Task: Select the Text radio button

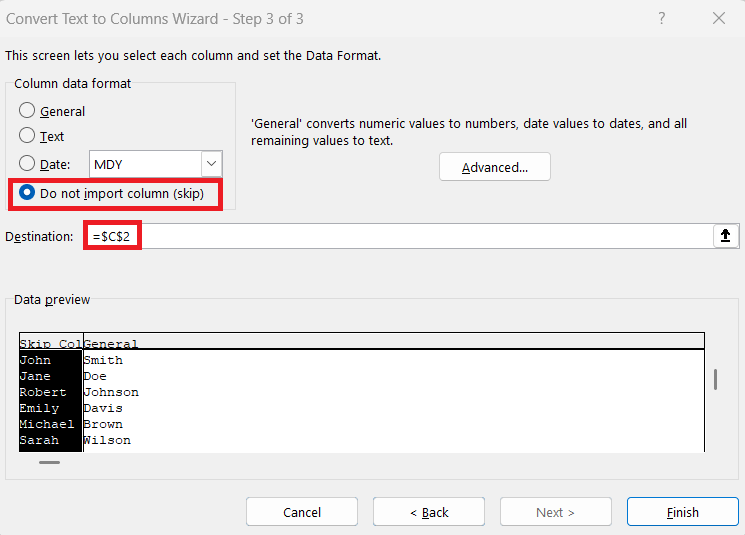Action: tap(27, 135)
